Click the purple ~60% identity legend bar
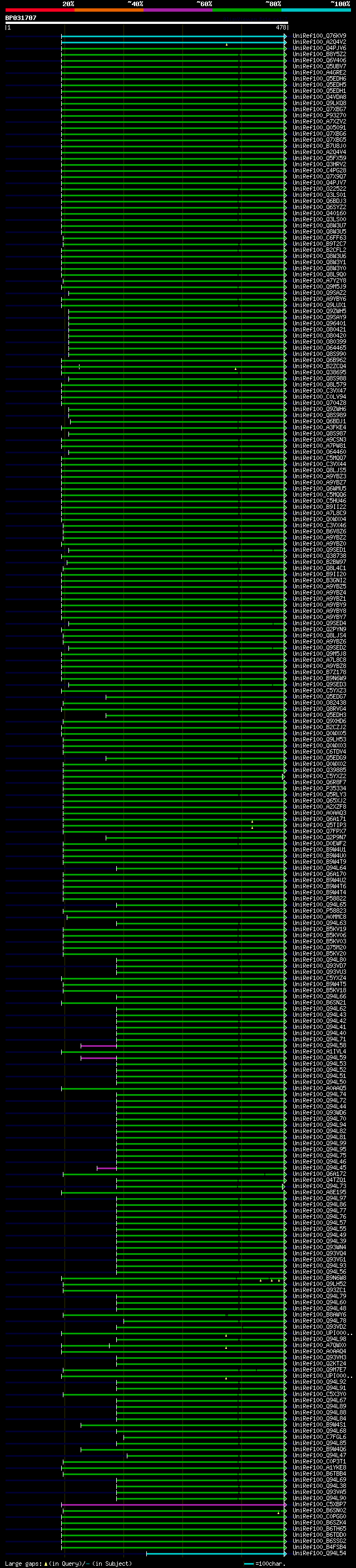Viewport: 356px width, 1568px height. [x=177, y=10]
